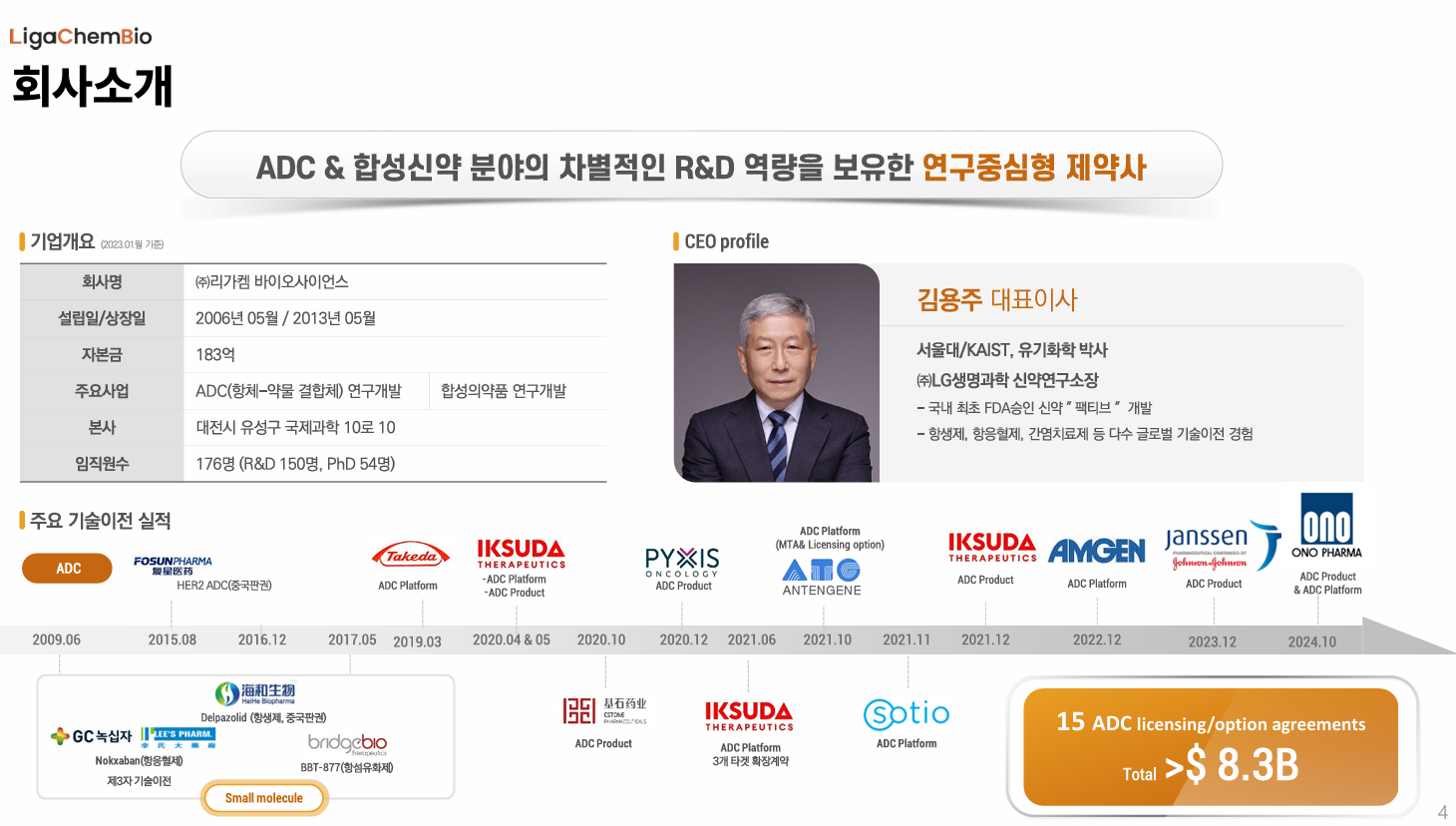Click the 기업개요 section heading
Image resolution: width=1456 pixels, height=826 pixels.
pos(62,241)
